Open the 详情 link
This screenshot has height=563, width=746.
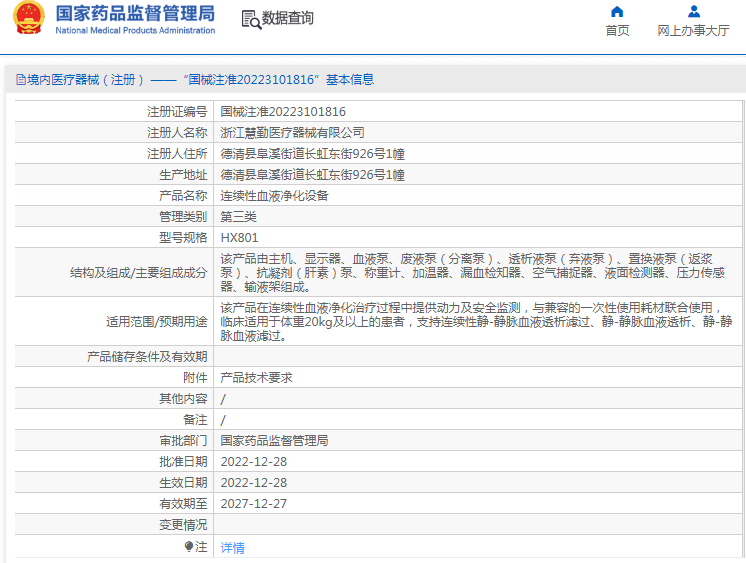coord(232,548)
